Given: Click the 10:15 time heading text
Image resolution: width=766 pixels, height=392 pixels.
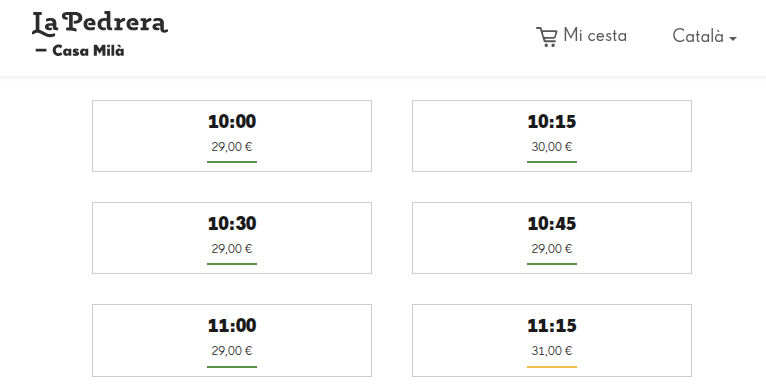Looking at the screenshot, I should click(552, 122).
